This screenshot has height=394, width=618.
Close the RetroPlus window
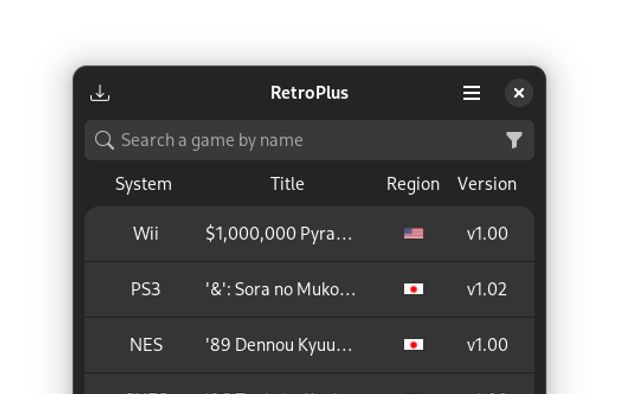tap(519, 93)
